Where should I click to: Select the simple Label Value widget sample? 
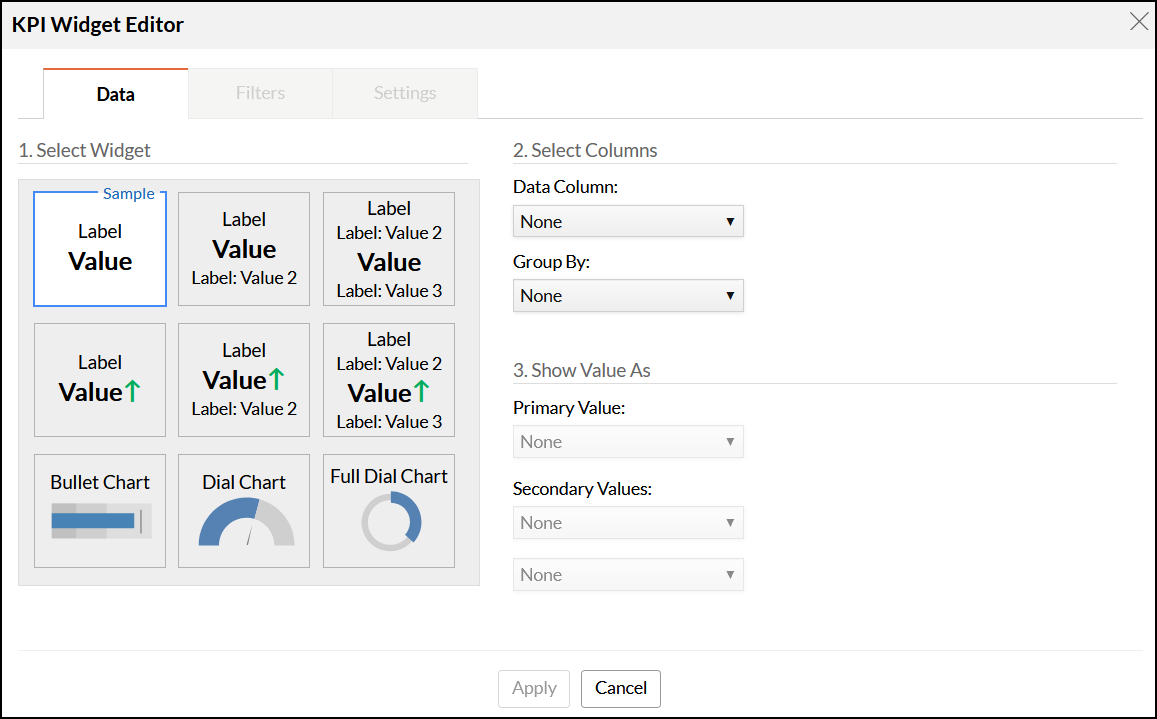click(100, 249)
